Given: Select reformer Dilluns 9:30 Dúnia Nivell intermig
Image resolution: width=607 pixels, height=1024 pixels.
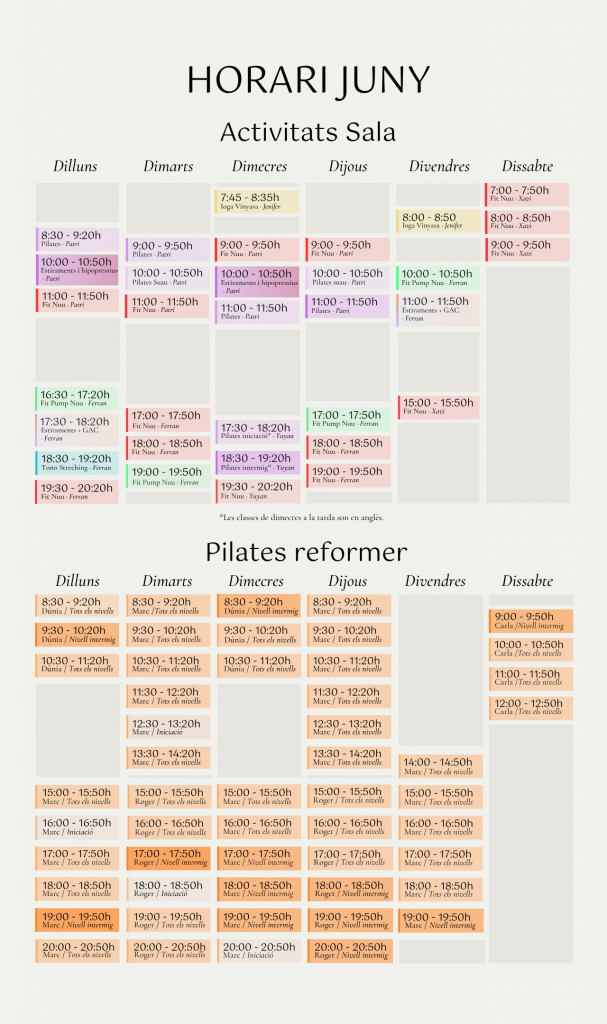Looking at the screenshot, I should 77,635.
